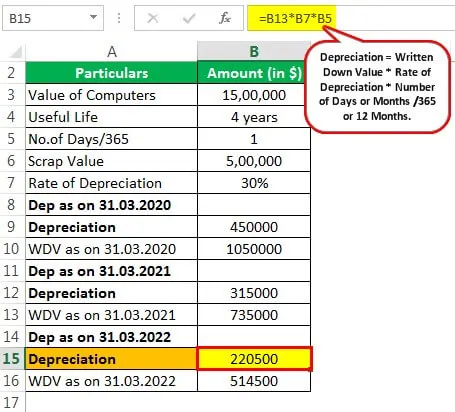Viewport: 455px width, 412px height.
Task: Select row 17 header
Action: click(x=12, y=403)
